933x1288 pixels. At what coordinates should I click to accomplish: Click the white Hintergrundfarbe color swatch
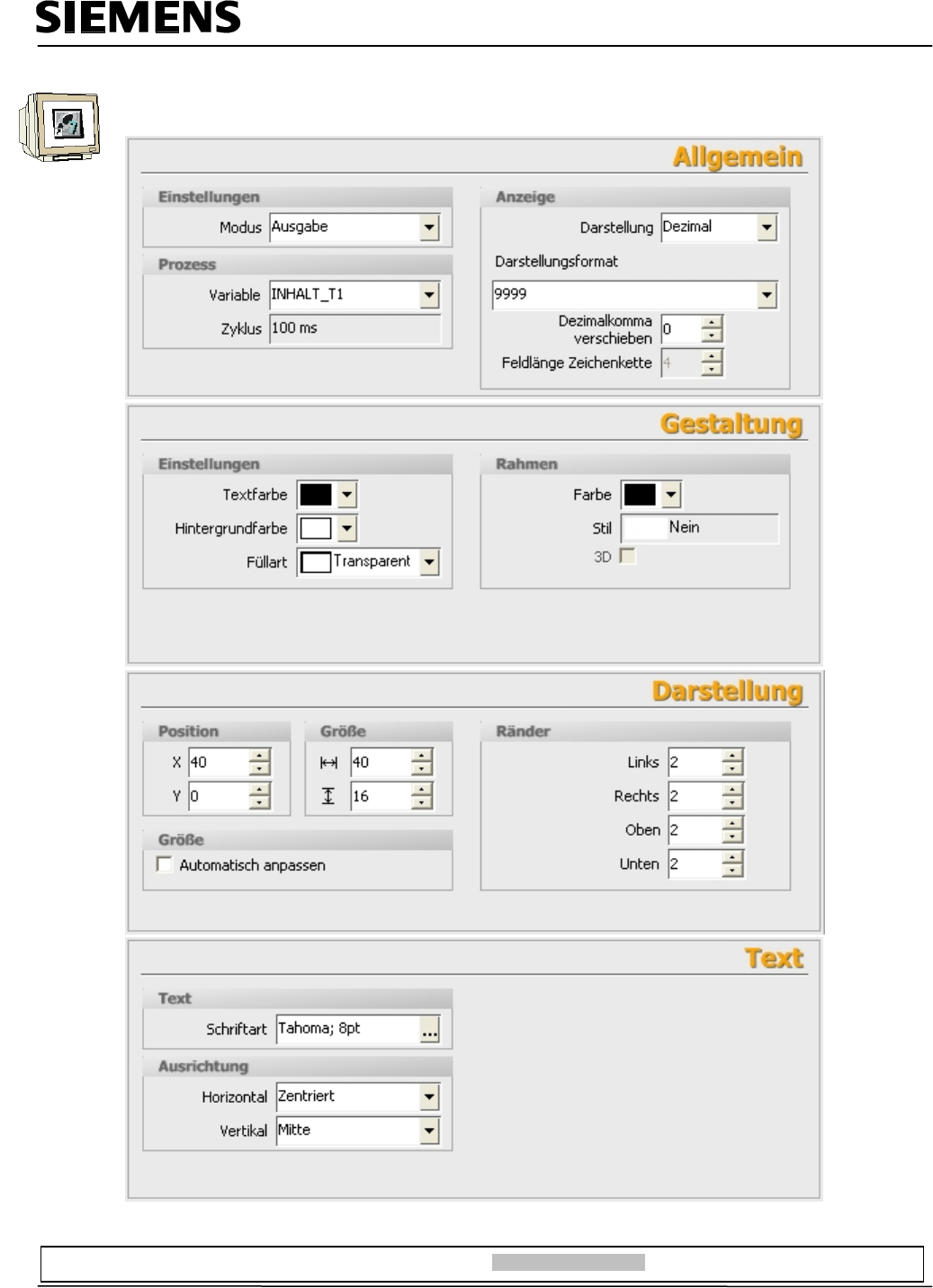(x=316, y=529)
